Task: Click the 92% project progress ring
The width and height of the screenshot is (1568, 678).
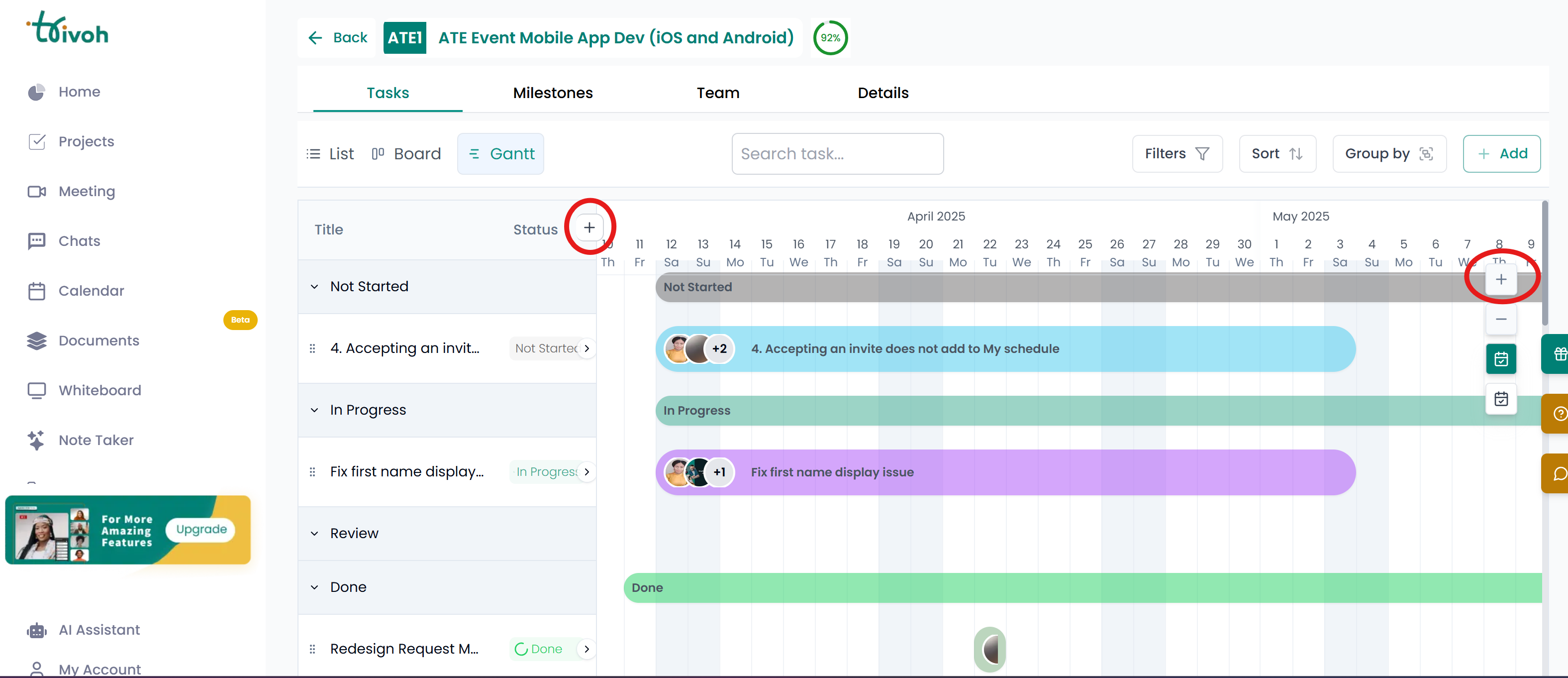Action: [830, 38]
